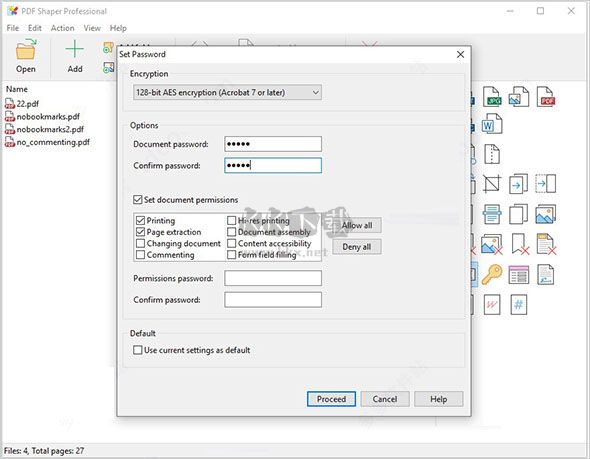The height and width of the screenshot is (459, 590).
Task: Uncheck Set document permissions checkbox
Action: click(138, 200)
